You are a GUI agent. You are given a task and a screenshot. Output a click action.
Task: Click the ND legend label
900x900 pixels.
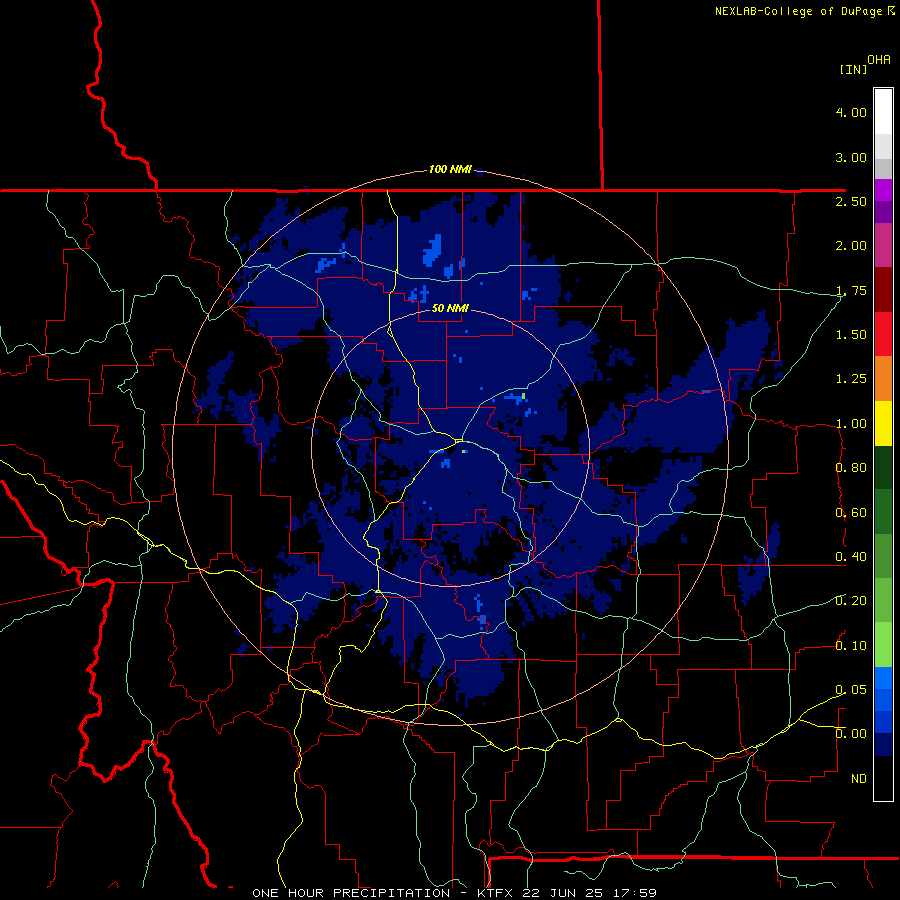click(x=859, y=779)
